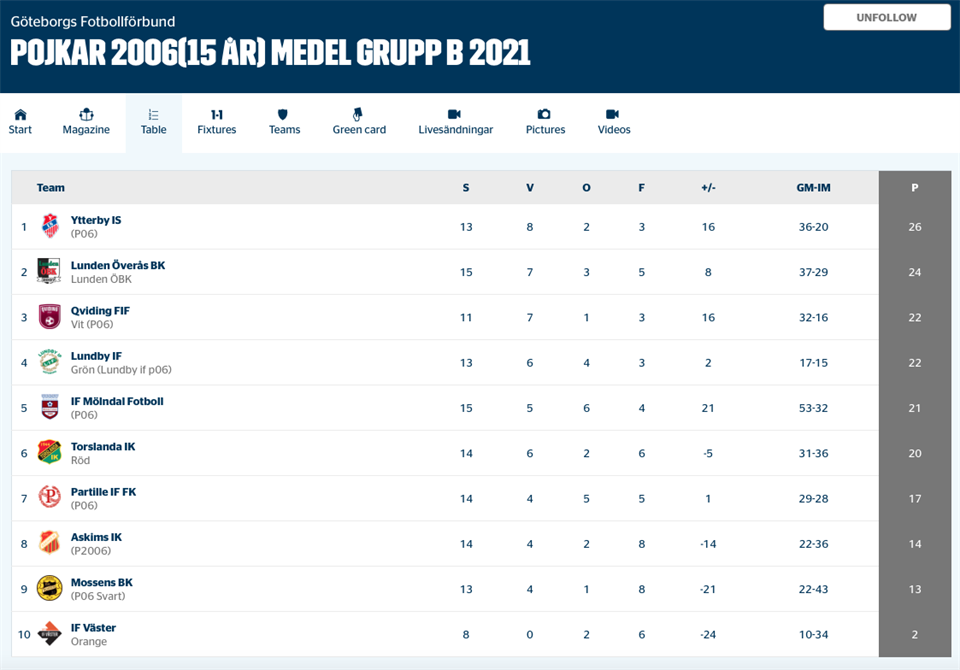Click the IF Mölndal Fotboll badge

pyautogui.click(x=49, y=408)
